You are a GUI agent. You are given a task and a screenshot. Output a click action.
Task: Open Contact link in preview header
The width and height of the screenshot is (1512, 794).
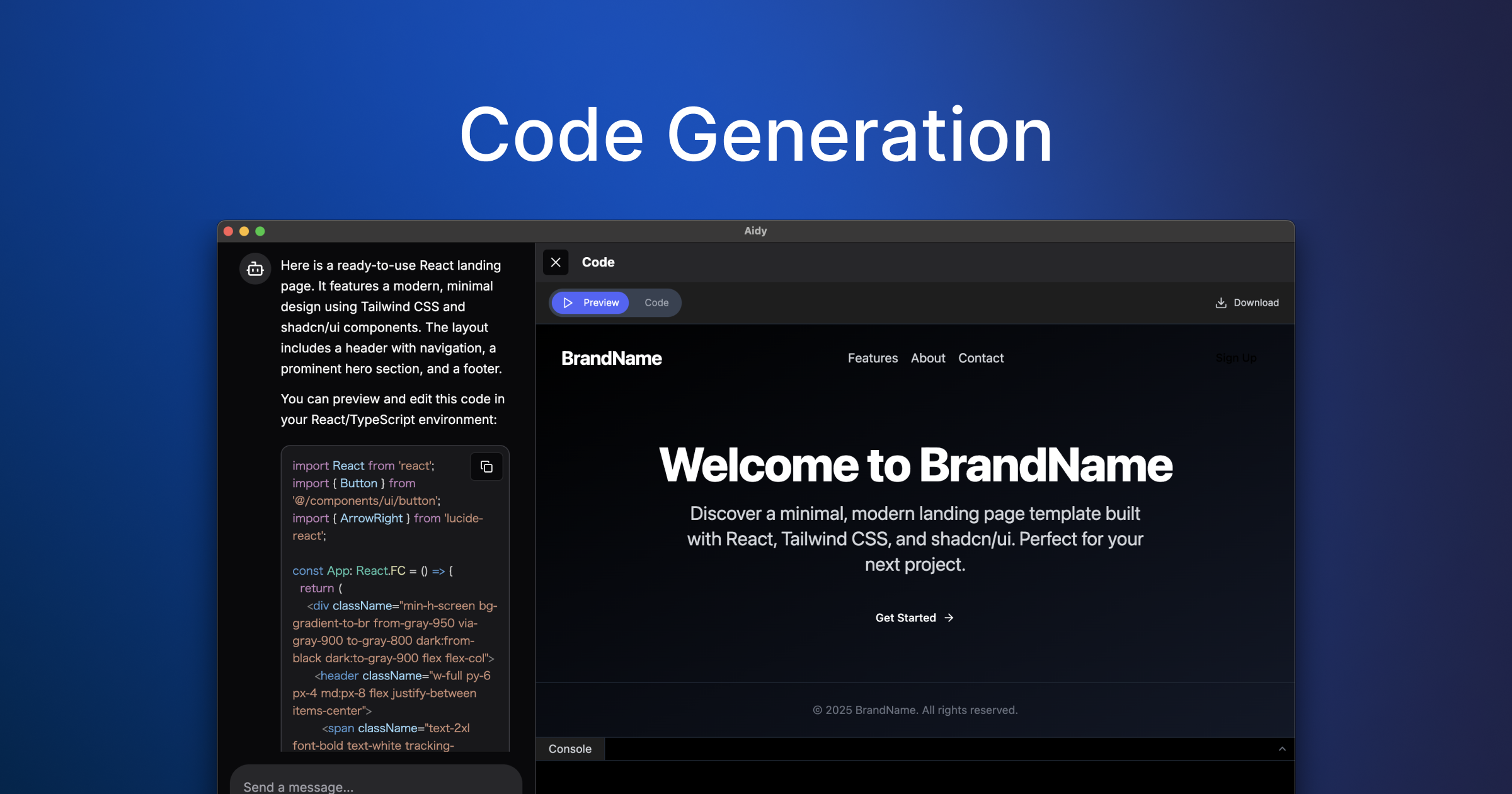pyautogui.click(x=981, y=358)
